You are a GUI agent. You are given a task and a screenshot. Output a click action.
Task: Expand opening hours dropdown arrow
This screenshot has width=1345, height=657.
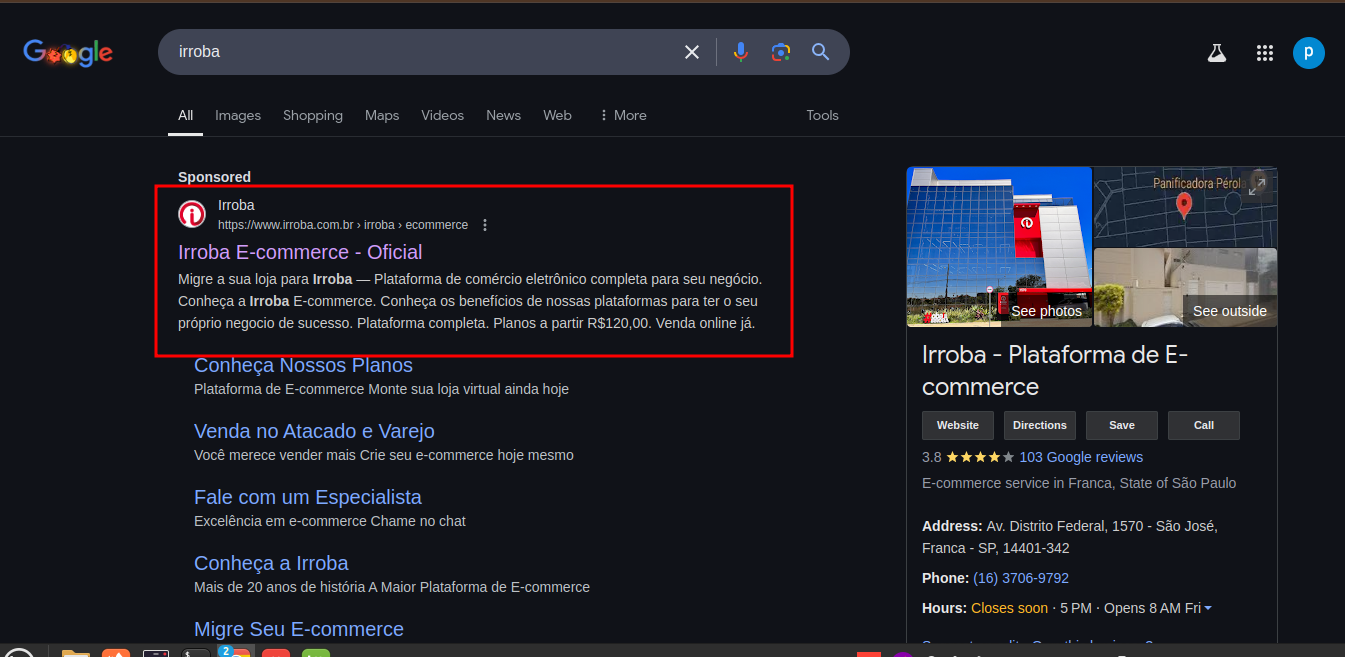(x=1208, y=608)
